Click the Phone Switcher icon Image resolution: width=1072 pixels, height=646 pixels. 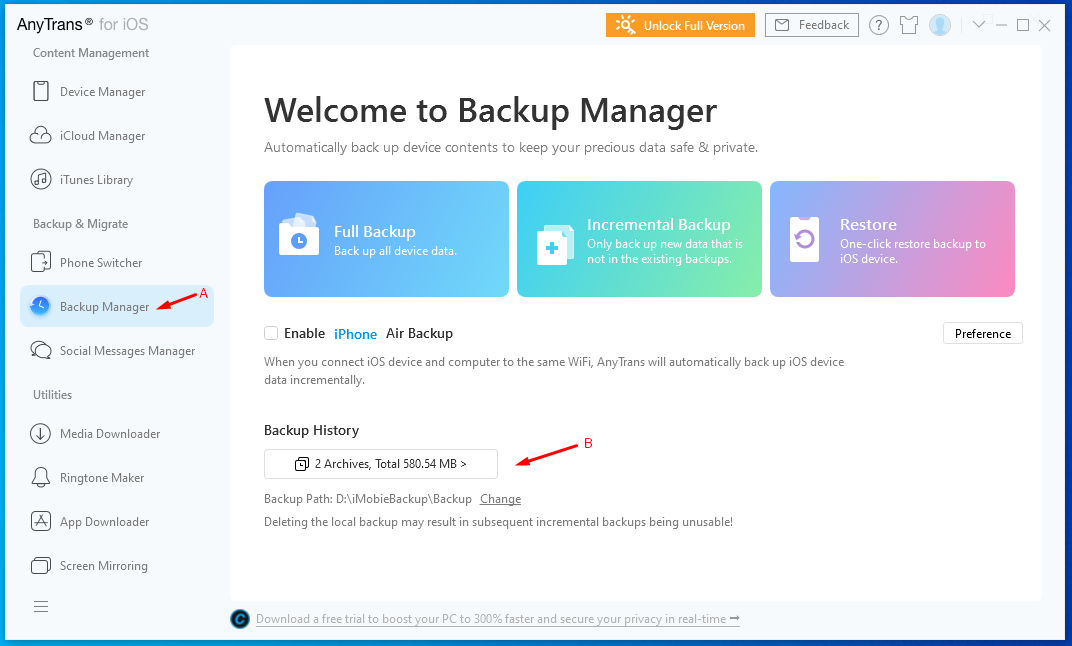click(x=41, y=262)
